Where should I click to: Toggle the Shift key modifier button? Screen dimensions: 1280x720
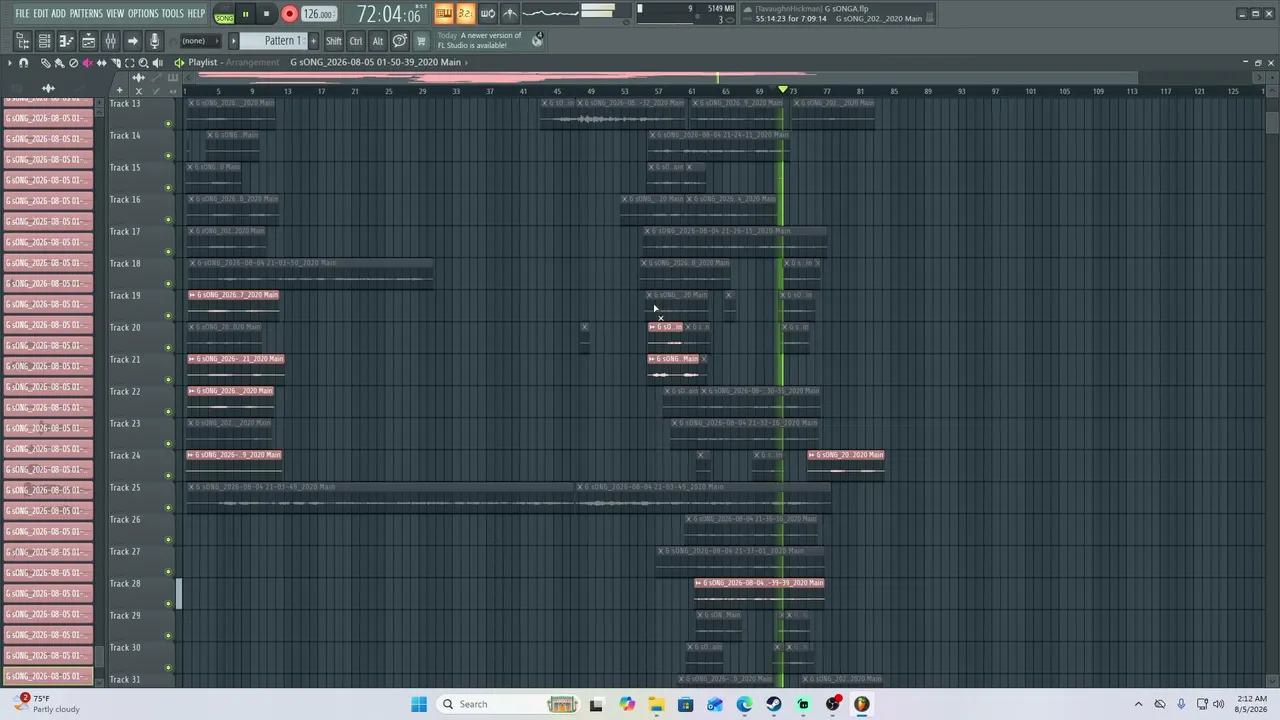click(x=334, y=41)
